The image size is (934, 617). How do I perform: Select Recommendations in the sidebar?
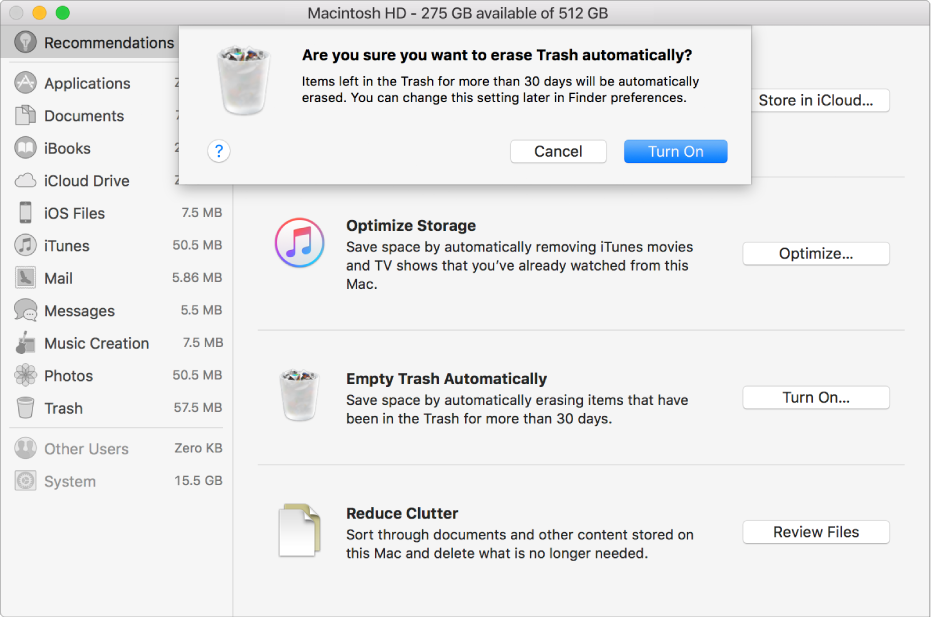[108, 43]
